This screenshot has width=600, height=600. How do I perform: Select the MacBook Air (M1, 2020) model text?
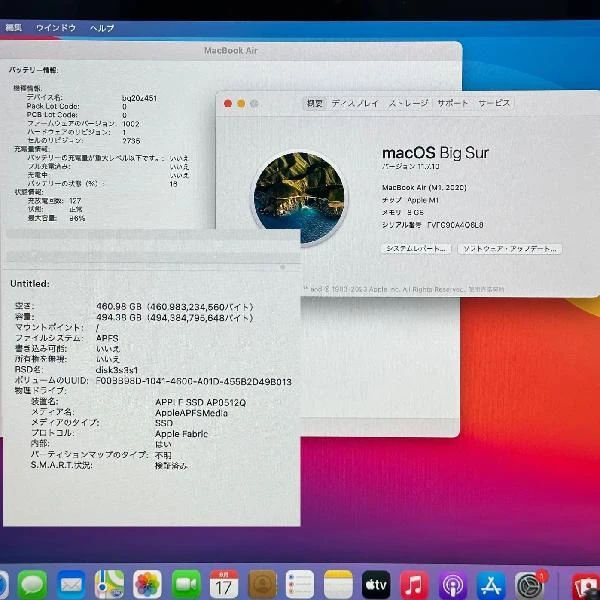[424, 188]
